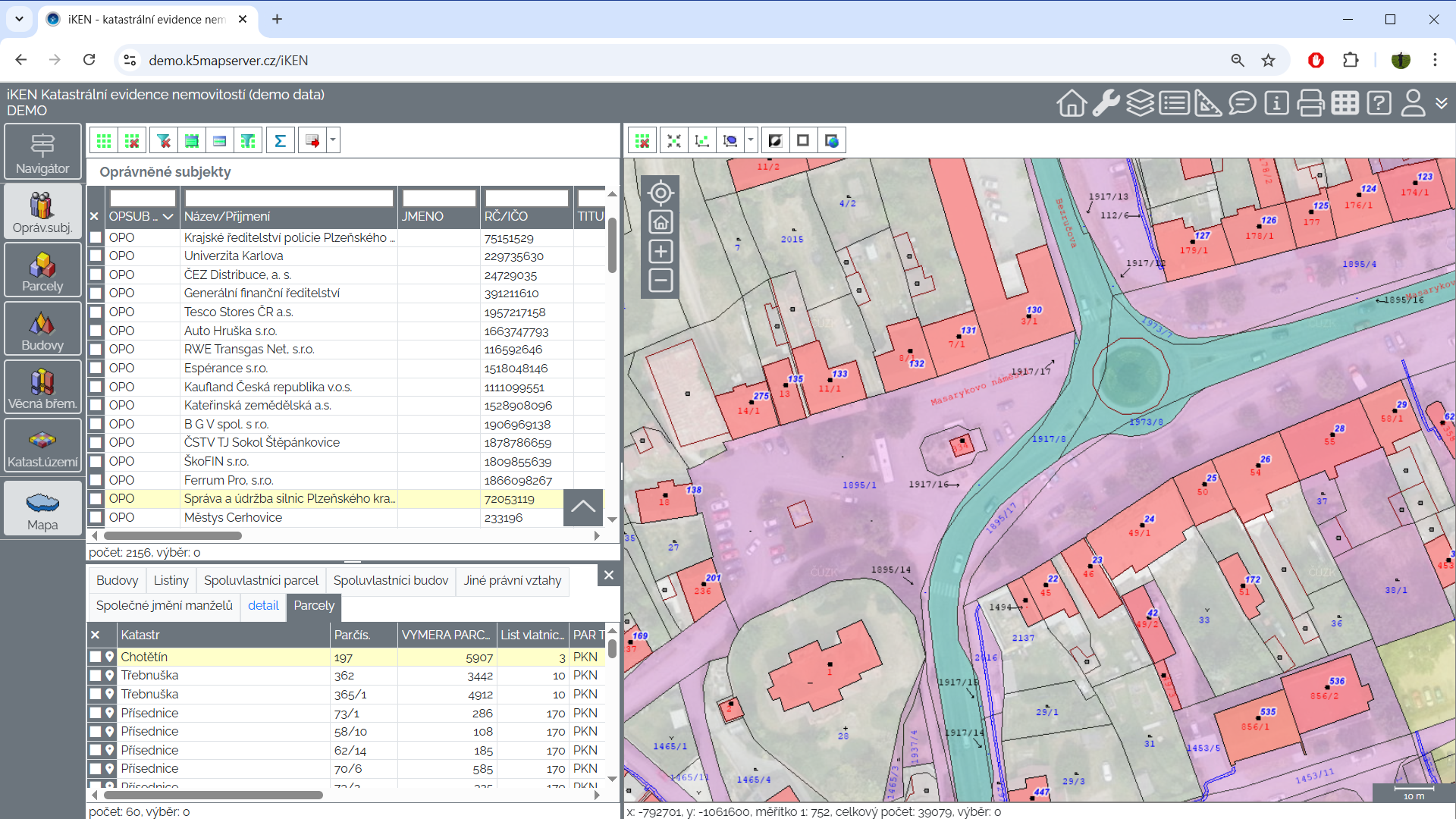Open the map layers icon

(x=1140, y=103)
